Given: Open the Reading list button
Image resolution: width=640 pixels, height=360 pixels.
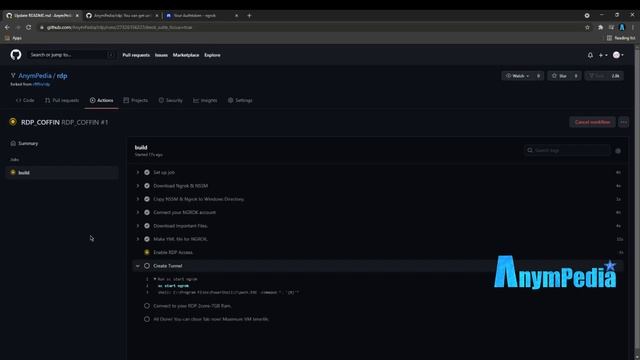Looking at the screenshot, I should pos(621,38).
